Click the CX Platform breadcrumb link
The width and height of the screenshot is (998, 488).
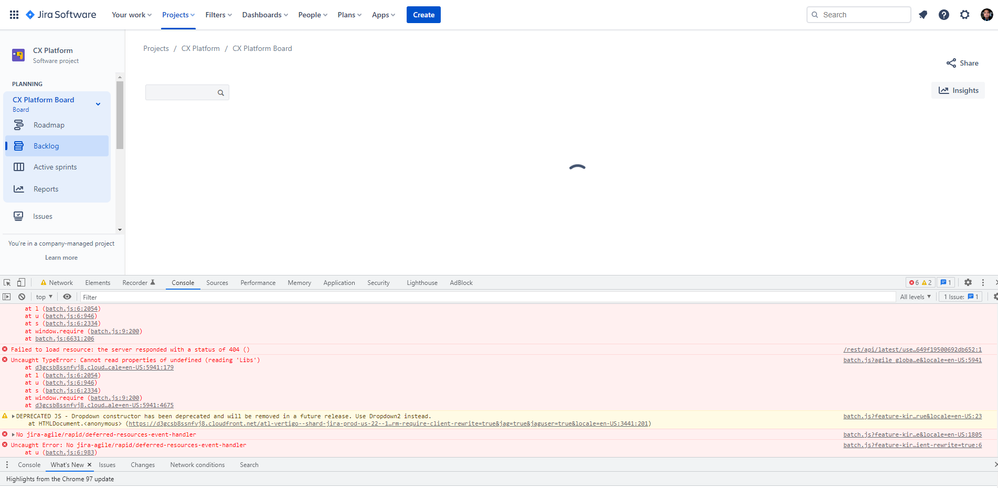(x=200, y=48)
